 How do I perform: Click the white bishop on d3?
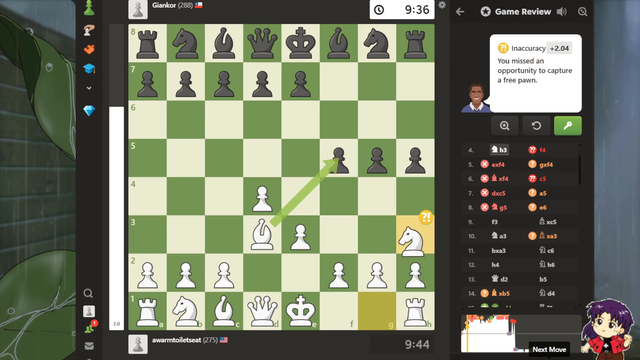(262, 234)
